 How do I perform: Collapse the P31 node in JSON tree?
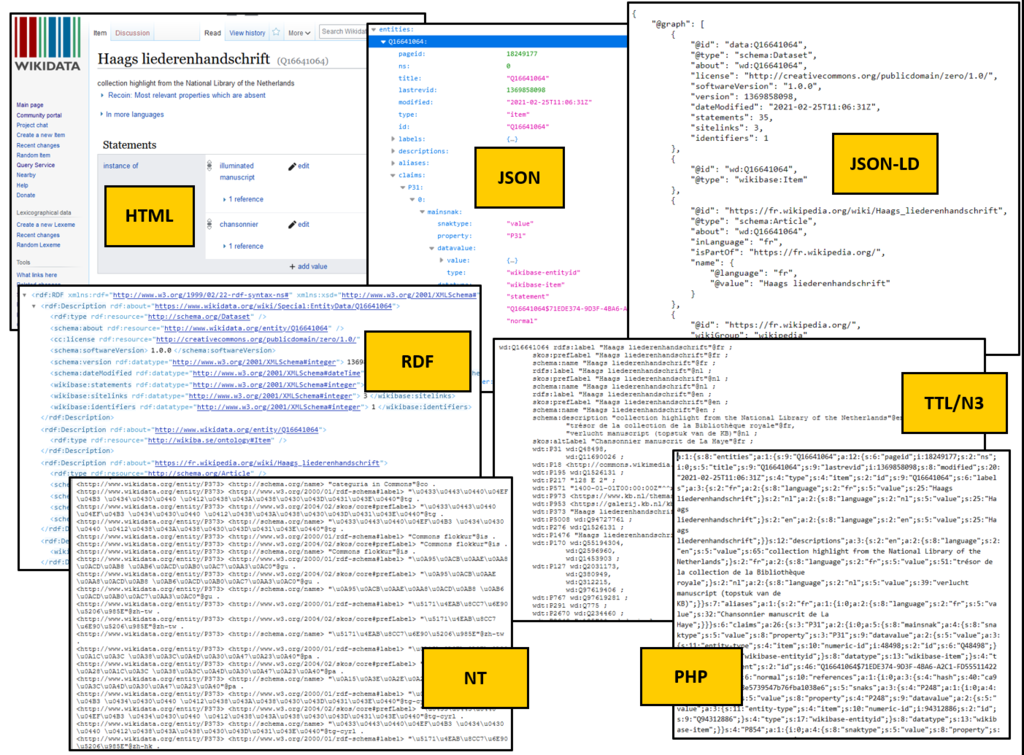(x=403, y=187)
